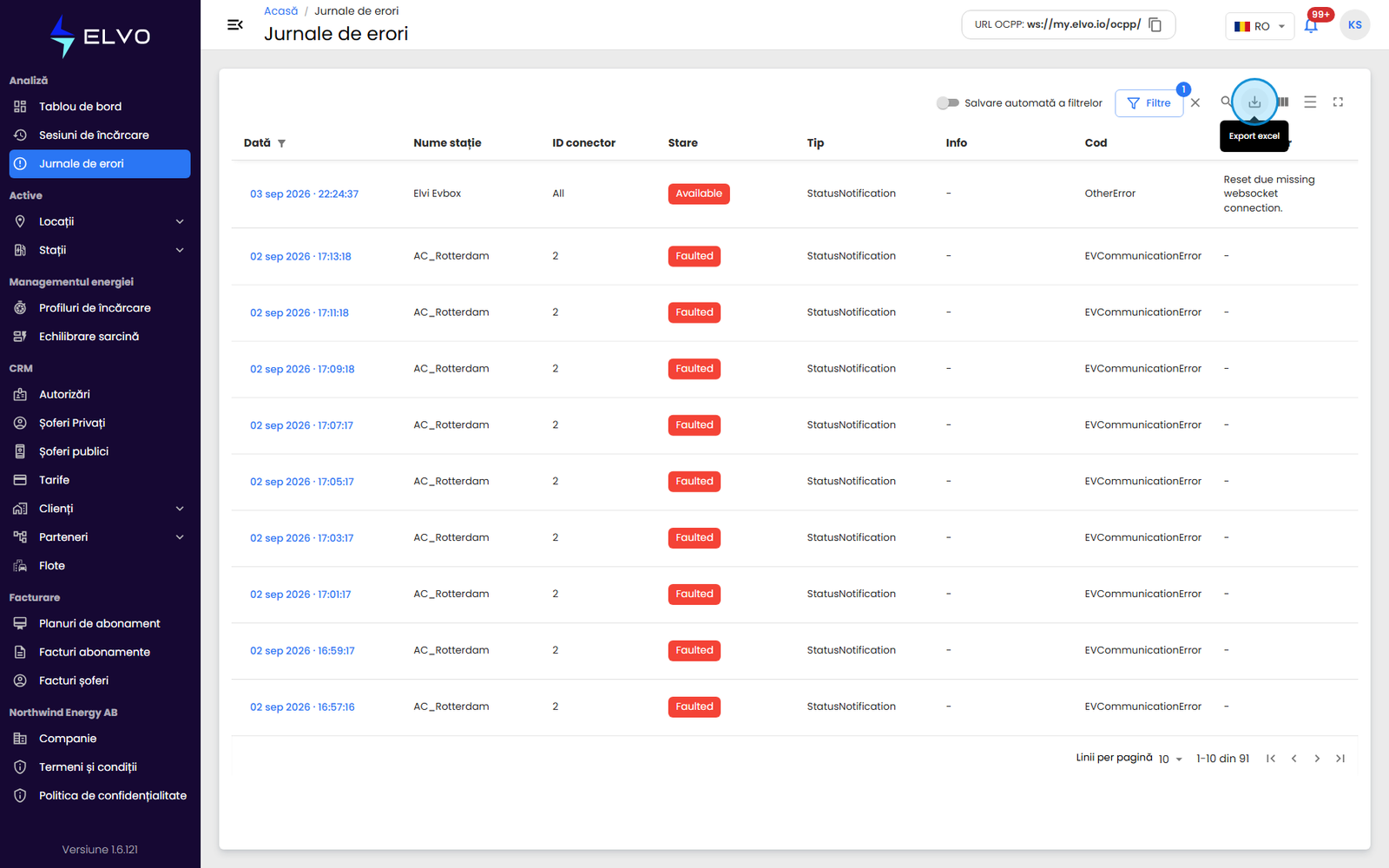Go to Tarife in the sidebar

pos(100,480)
